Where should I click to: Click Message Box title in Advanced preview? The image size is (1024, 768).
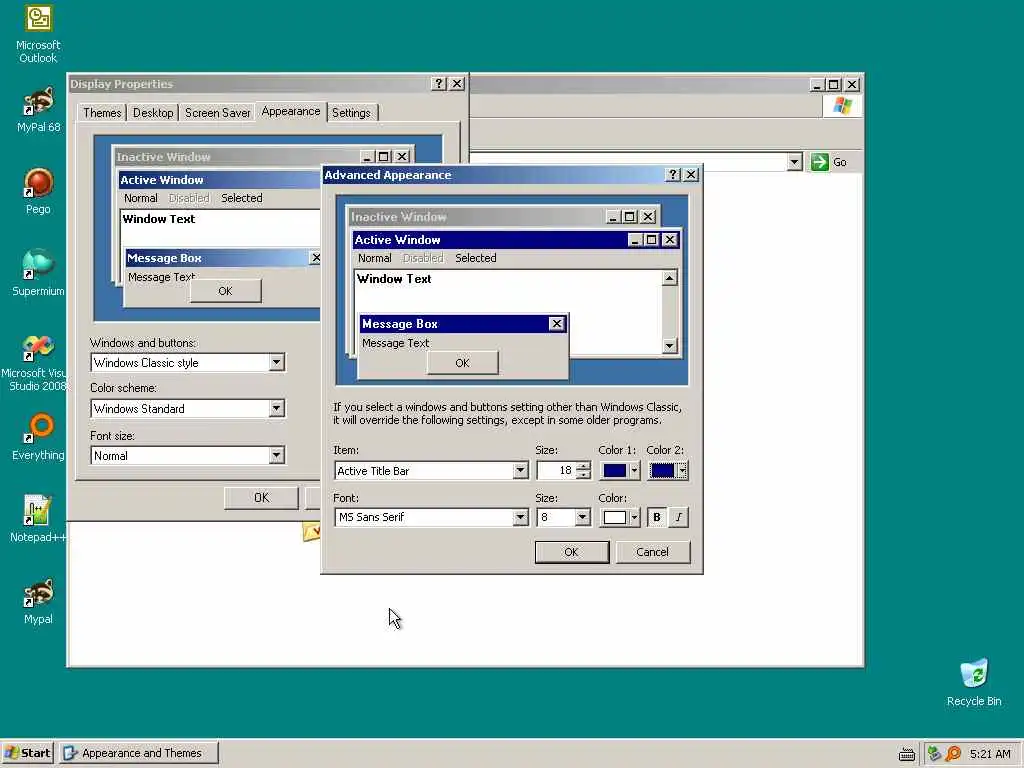[x=400, y=324]
